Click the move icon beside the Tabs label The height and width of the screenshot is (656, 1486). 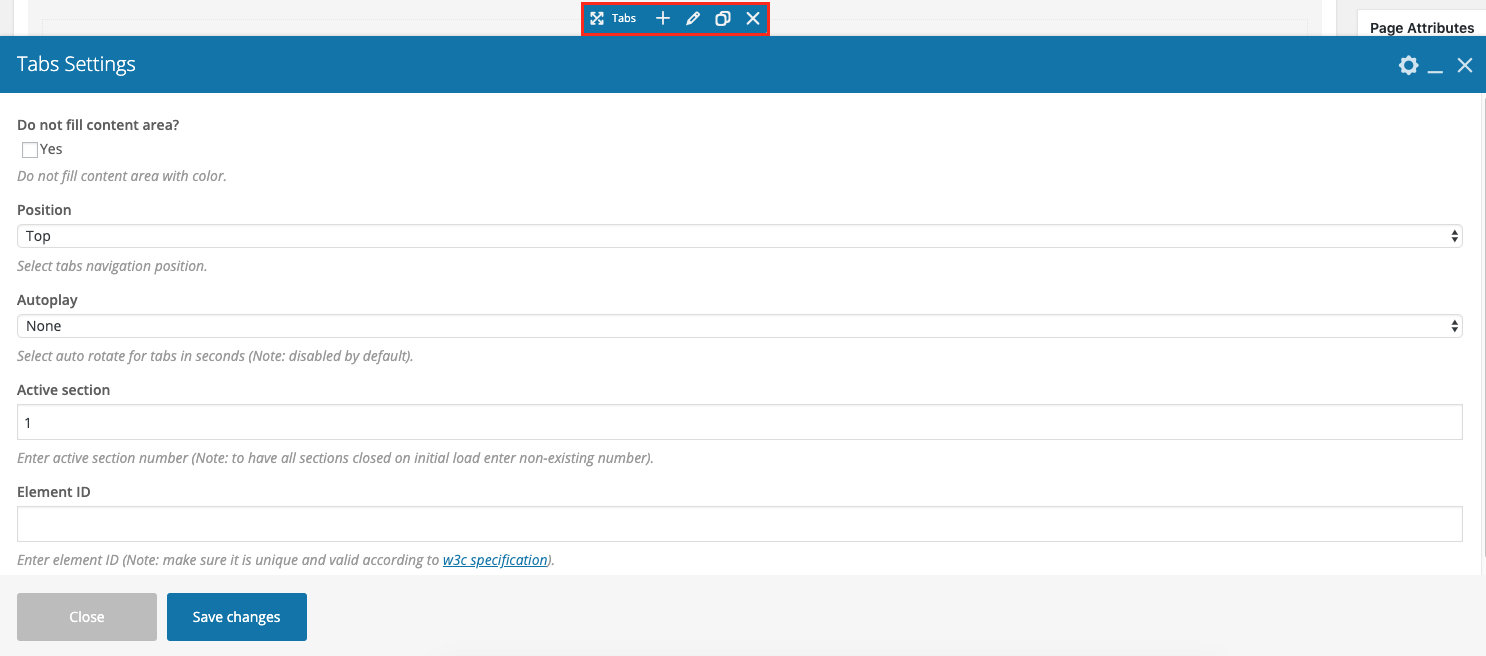[x=597, y=18]
